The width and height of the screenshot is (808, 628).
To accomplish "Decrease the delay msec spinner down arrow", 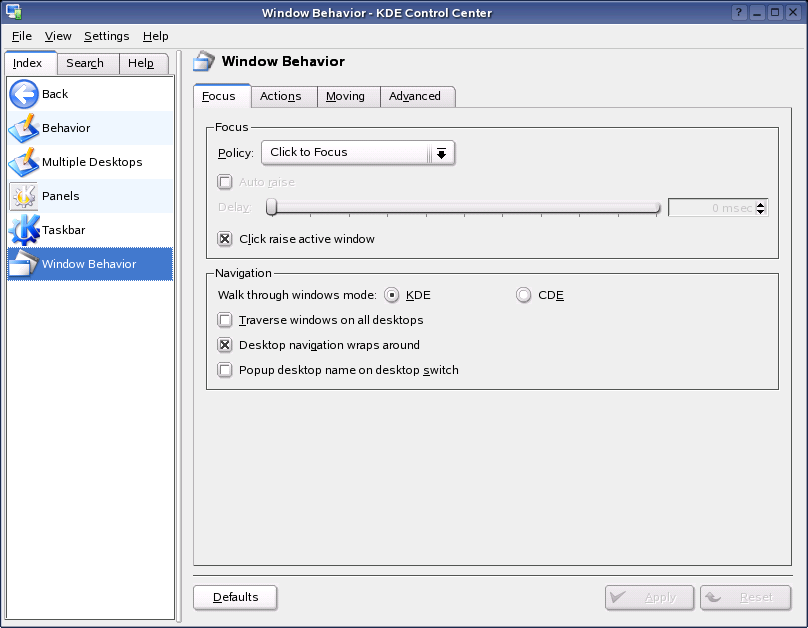I will 761,211.
